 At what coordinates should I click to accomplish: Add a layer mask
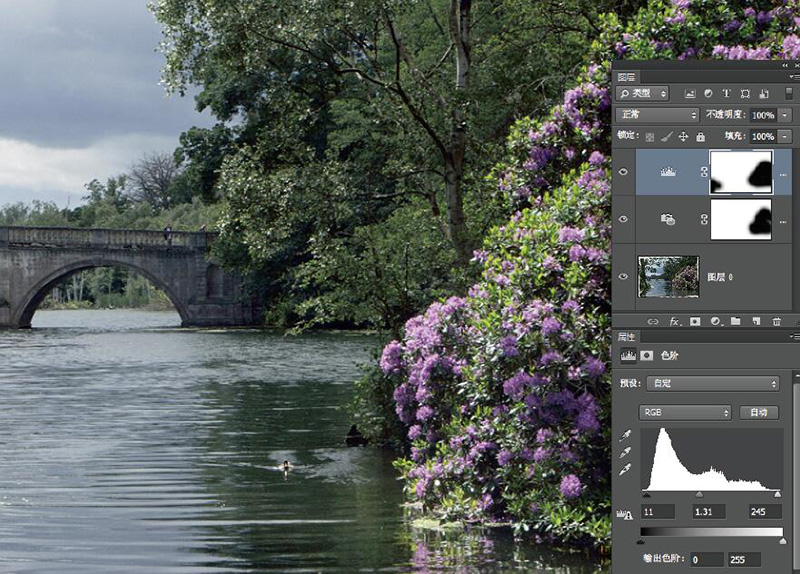click(695, 321)
